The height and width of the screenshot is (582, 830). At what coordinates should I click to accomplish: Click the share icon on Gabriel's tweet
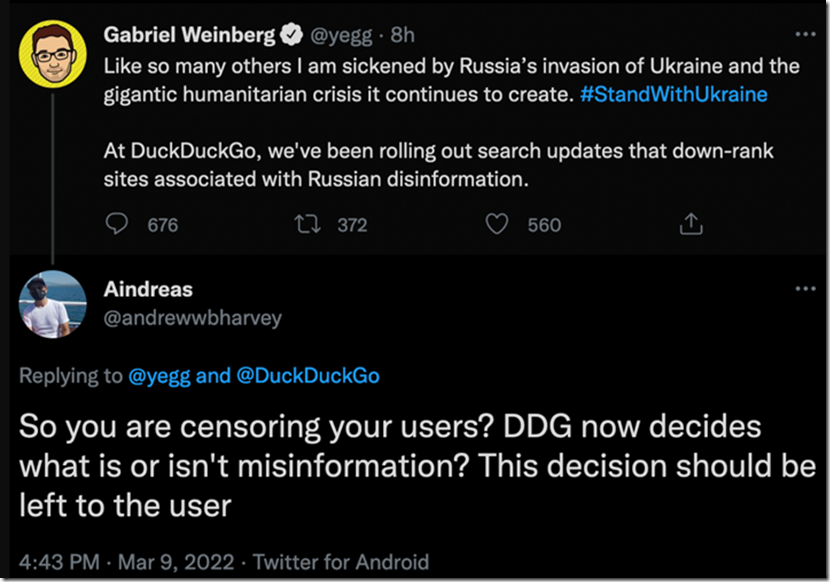pyautogui.click(x=690, y=225)
